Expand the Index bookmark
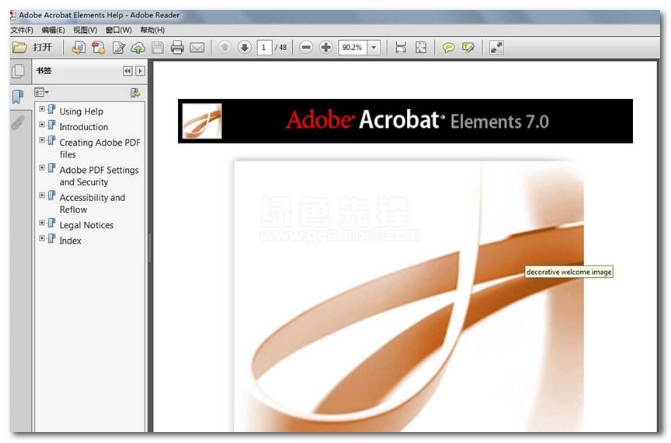 click(x=42, y=238)
